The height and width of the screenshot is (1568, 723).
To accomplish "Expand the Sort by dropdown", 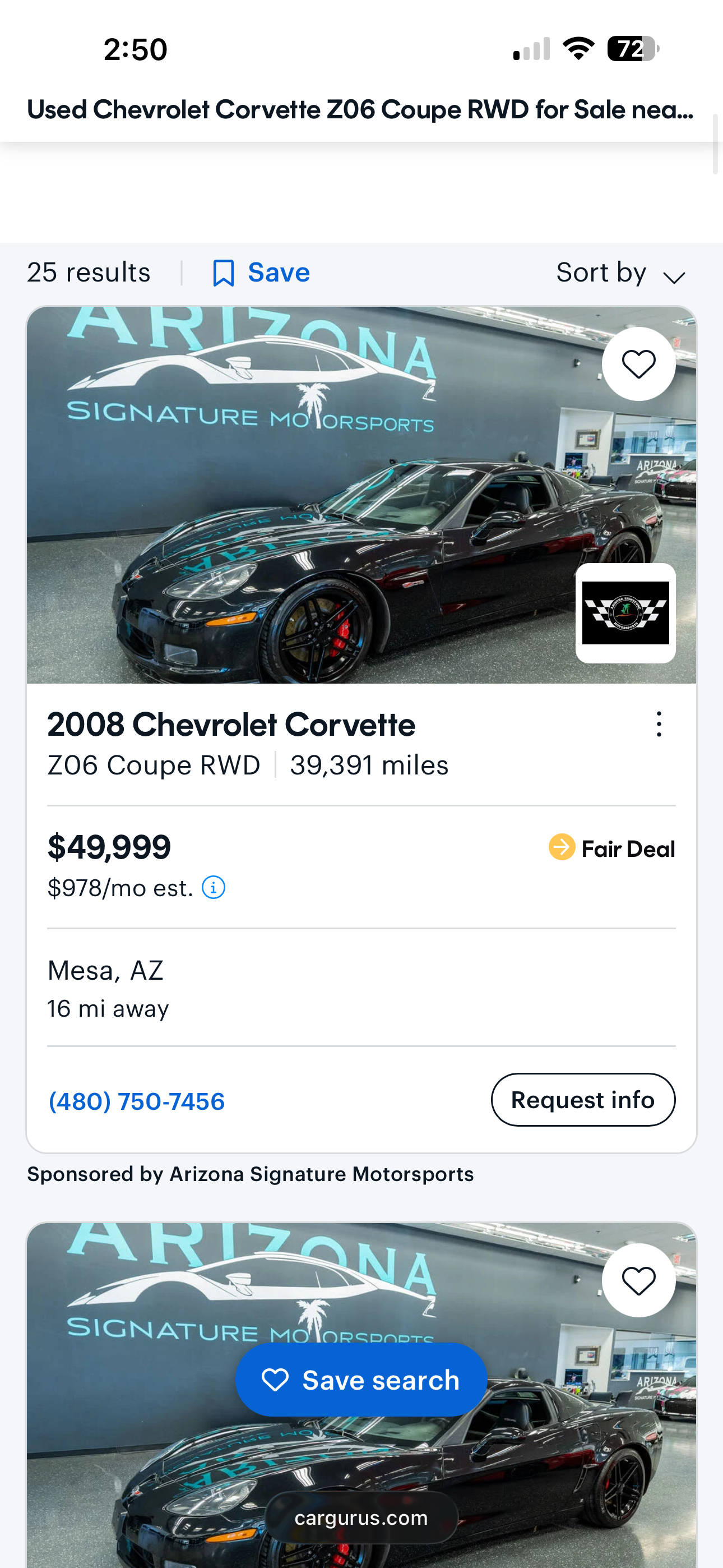I will pos(620,273).
